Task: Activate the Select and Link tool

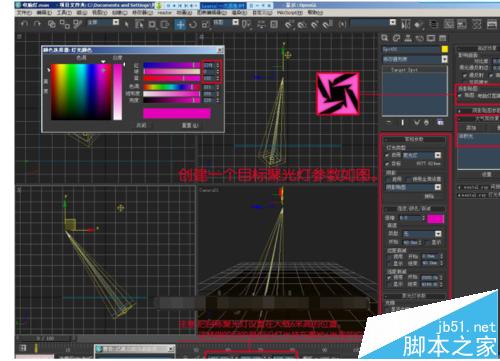Action: (51, 24)
